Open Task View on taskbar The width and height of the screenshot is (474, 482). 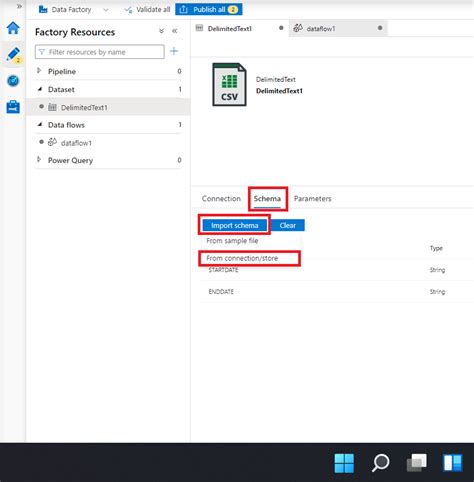click(x=417, y=463)
